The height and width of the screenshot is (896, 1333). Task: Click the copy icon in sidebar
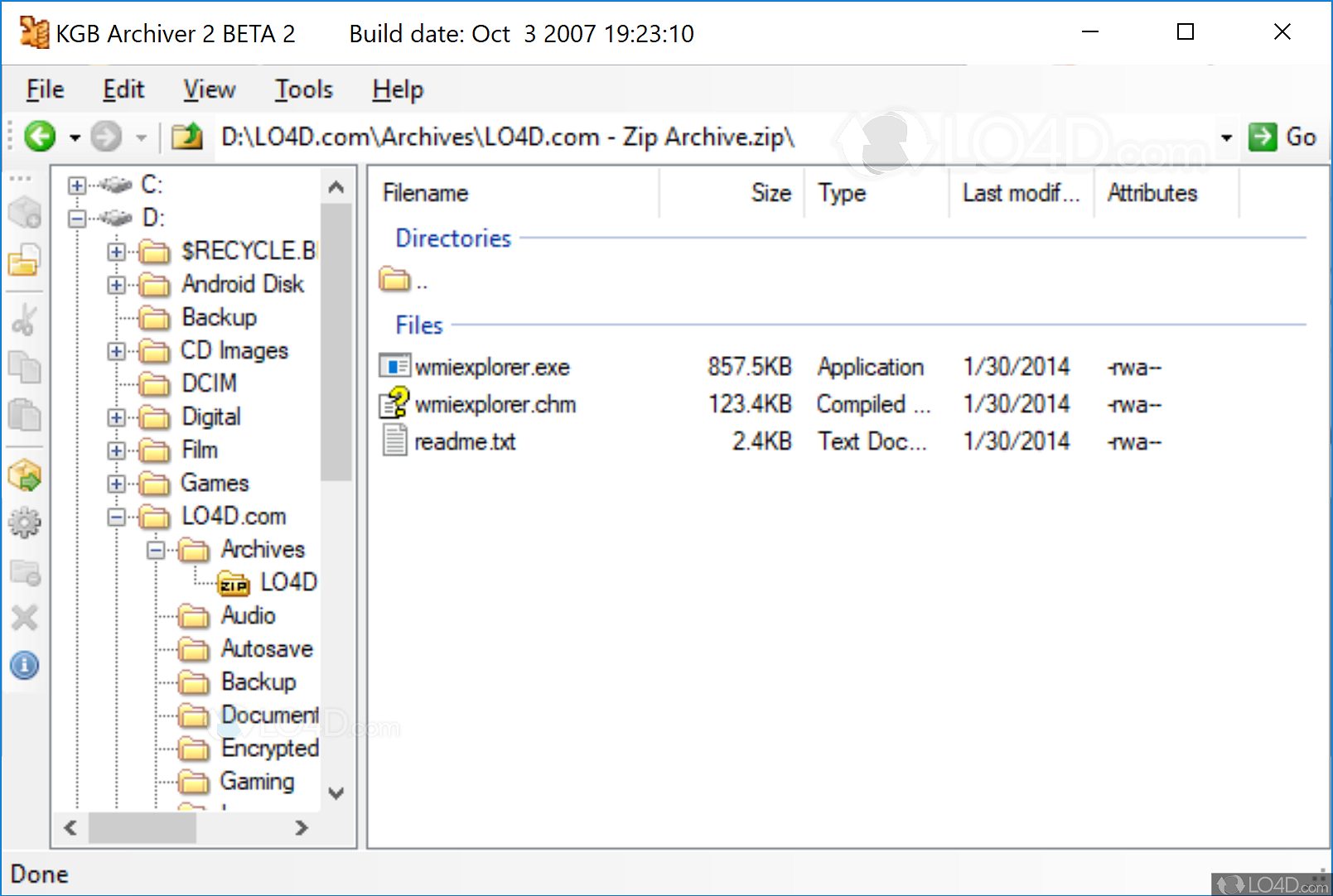(x=24, y=367)
